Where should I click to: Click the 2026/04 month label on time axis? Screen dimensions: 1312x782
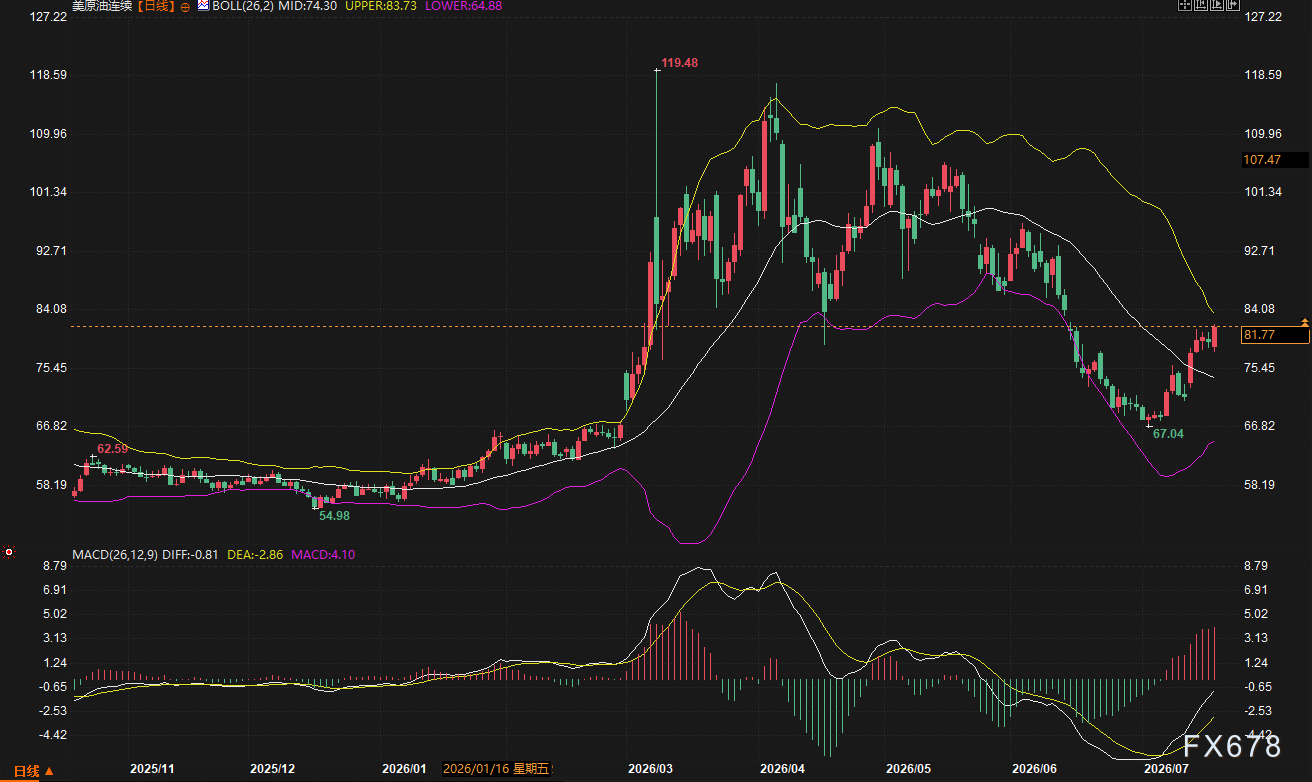point(781,768)
